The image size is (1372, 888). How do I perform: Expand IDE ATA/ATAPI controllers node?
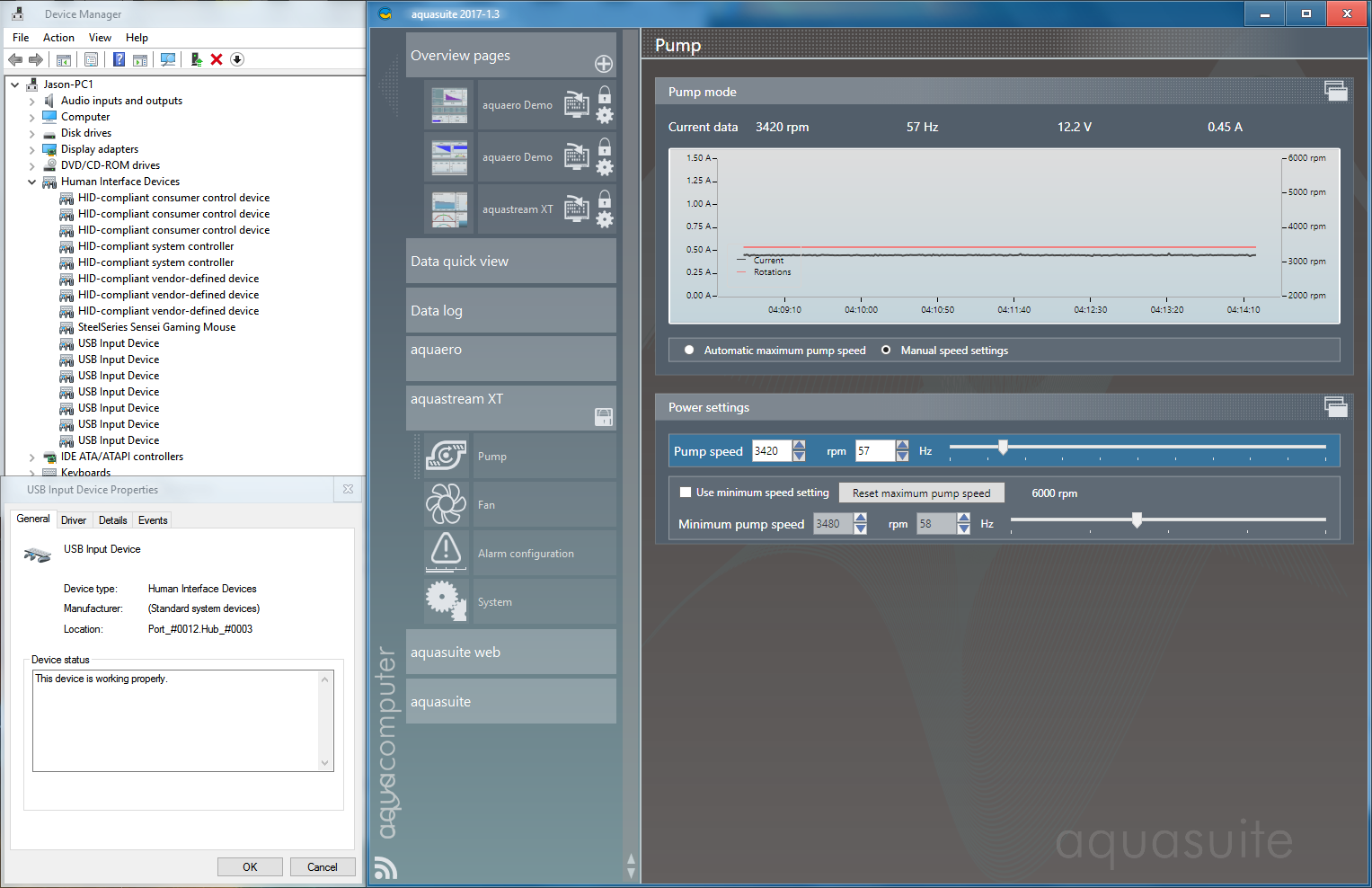pos(32,457)
